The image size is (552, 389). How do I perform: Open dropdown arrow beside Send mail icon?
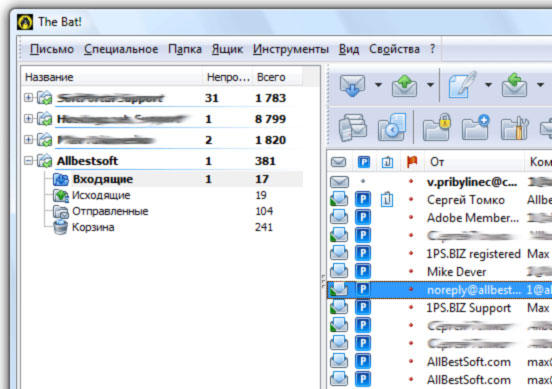pyautogui.click(x=430, y=85)
